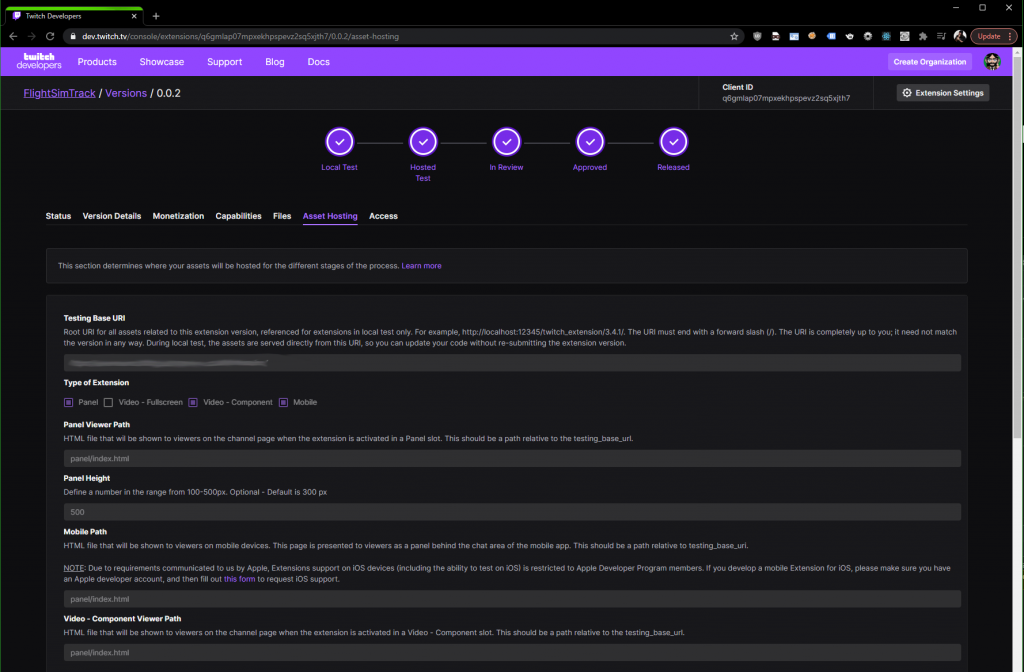The image size is (1024, 672).
Task: Open the Chrome three-dot menu
Action: point(1010,37)
